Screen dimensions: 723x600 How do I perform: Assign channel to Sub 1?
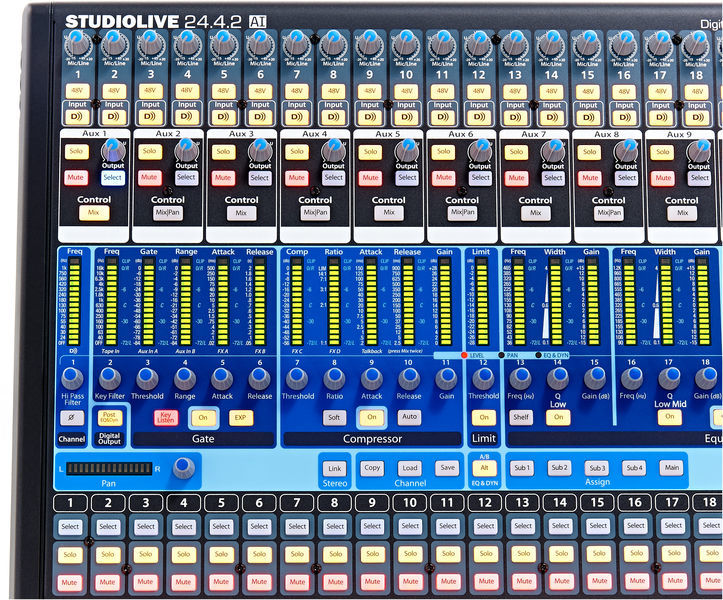coord(522,468)
